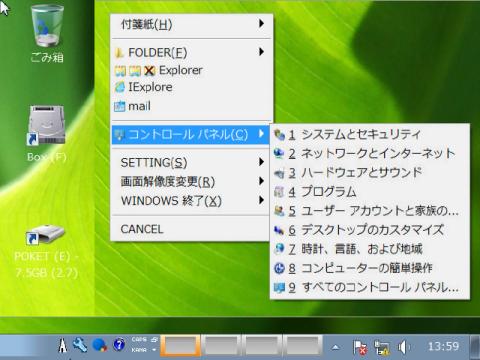Toggle the KANA indicator
This screenshot has width=480, height=360.
pyautogui.click(x=139, y=350)
